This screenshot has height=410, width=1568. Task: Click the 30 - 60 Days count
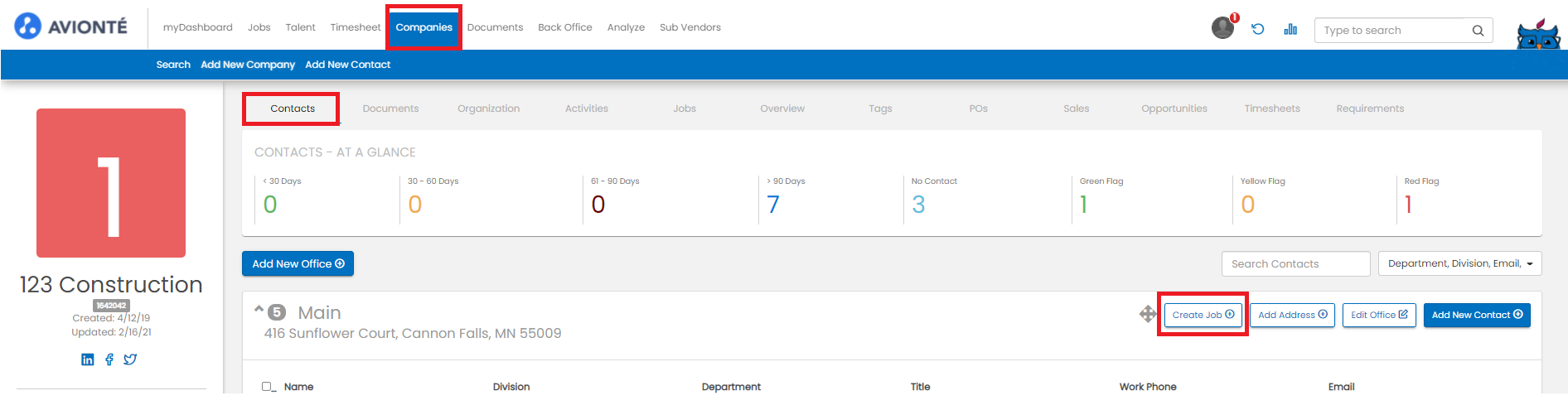(x=415, y=205)
